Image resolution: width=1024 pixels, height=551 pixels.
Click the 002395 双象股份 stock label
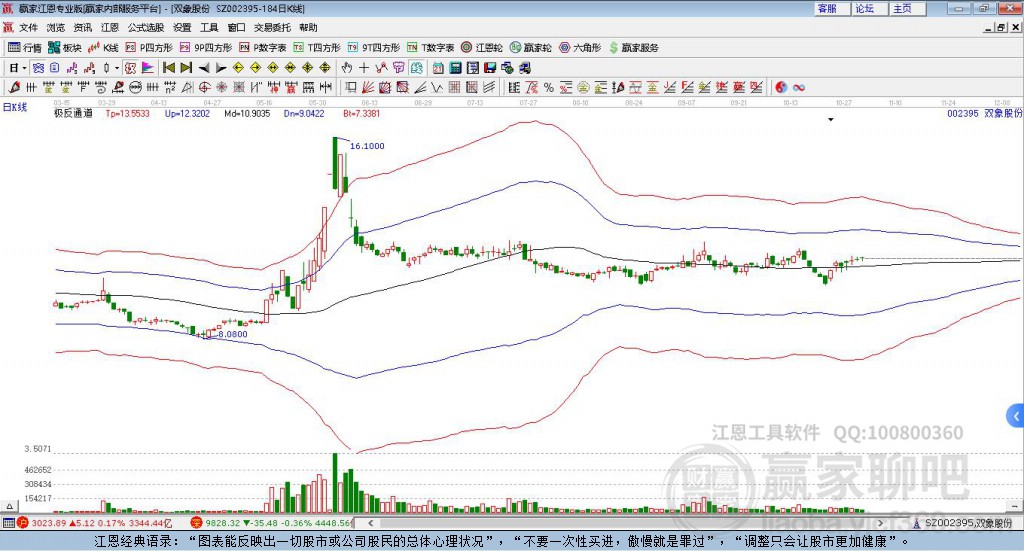click(x=984, y=113)
